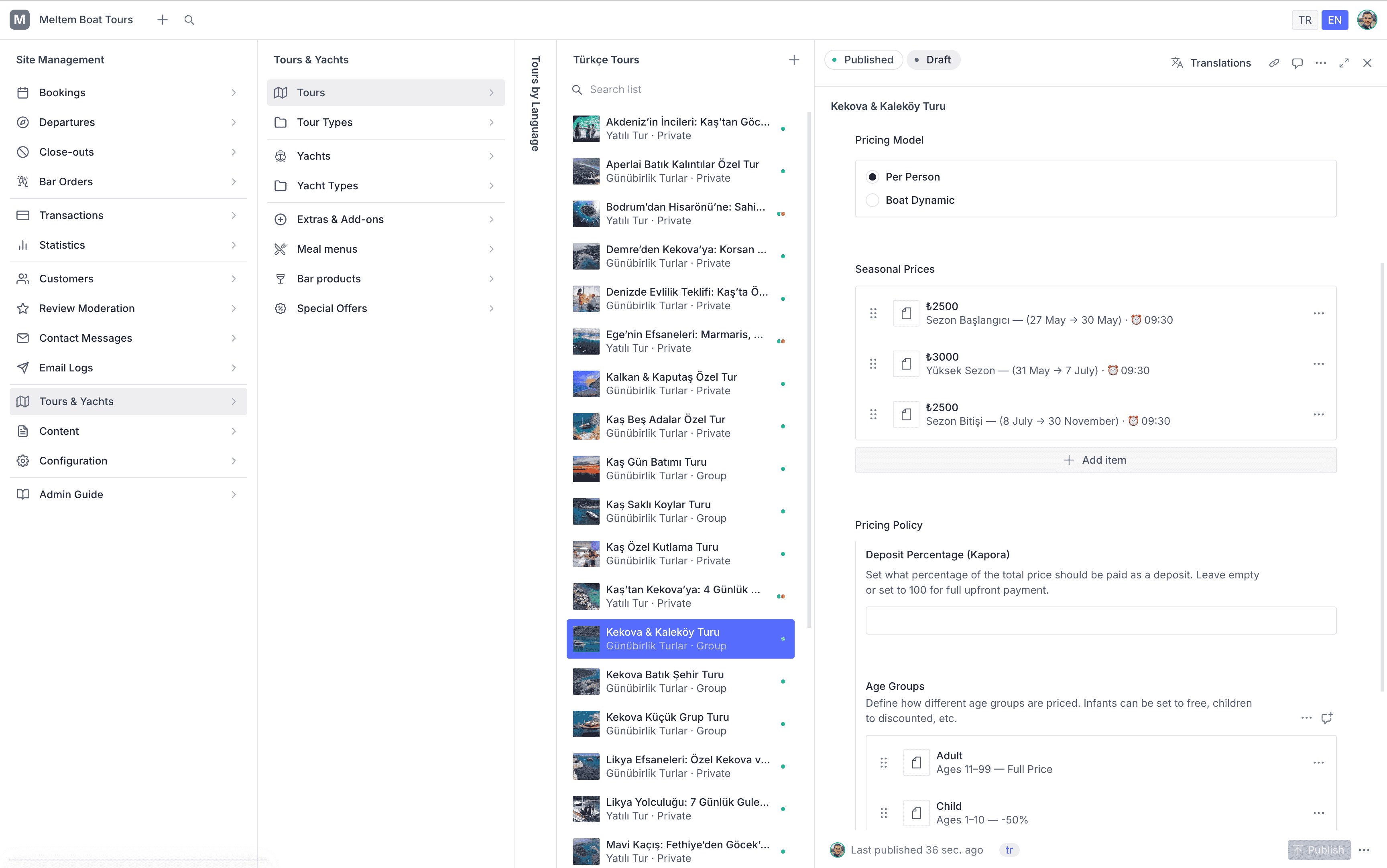This screenshot has height=868, width=1387.
Task: Open the Statistics menu item
Action: coord(129,245)
